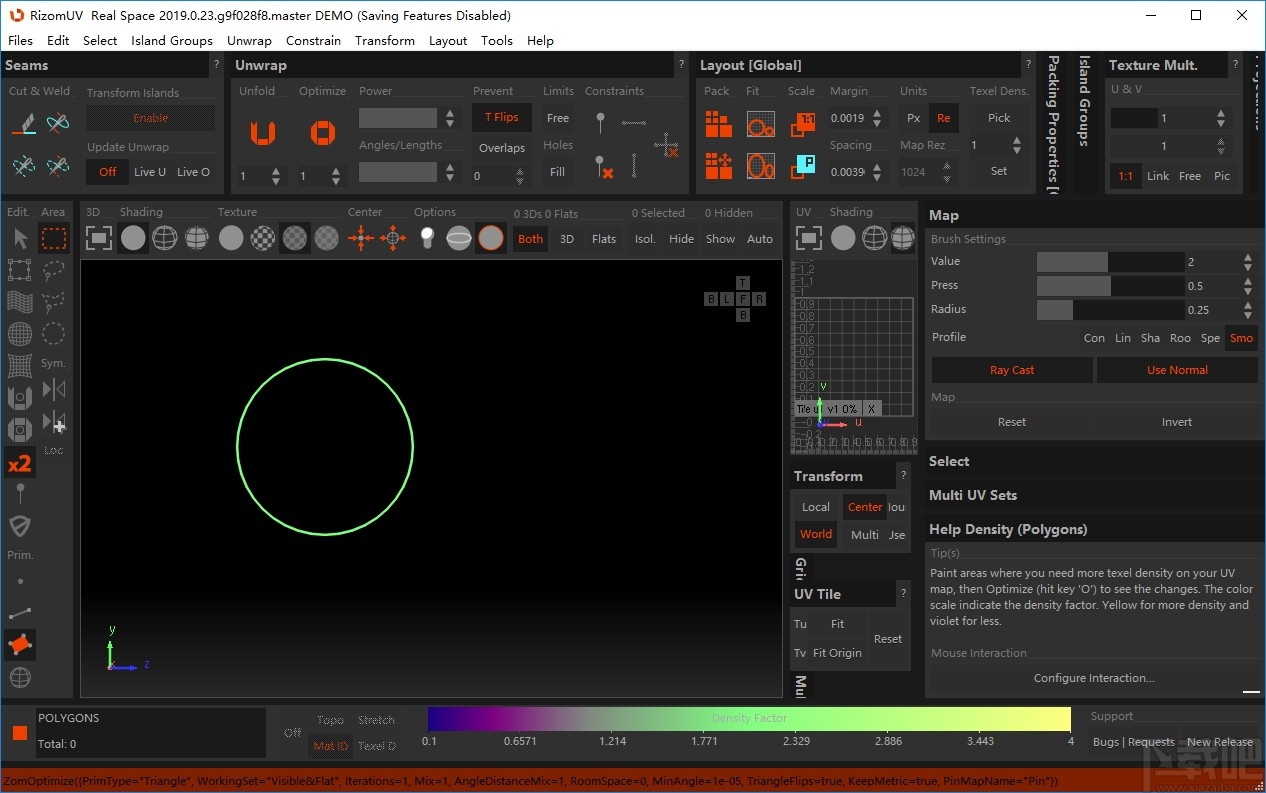
Task: Open the Unwrap menu
Action: (x=249, y=41)
